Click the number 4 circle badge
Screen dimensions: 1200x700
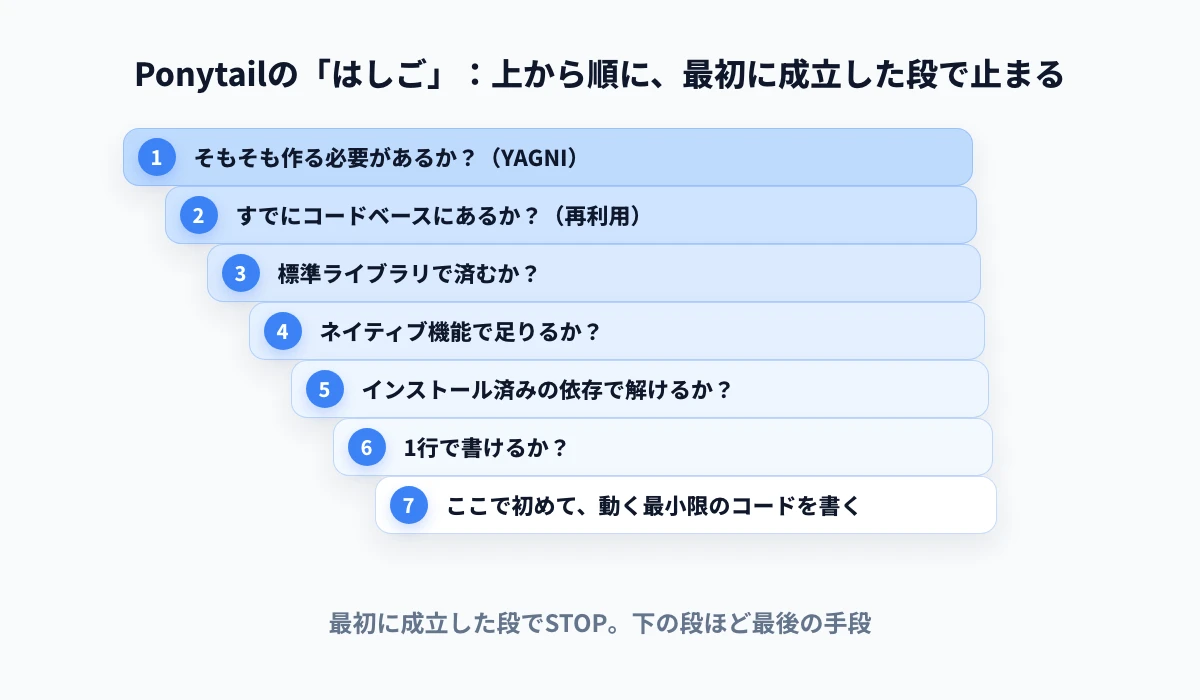(x=283, y=331)
